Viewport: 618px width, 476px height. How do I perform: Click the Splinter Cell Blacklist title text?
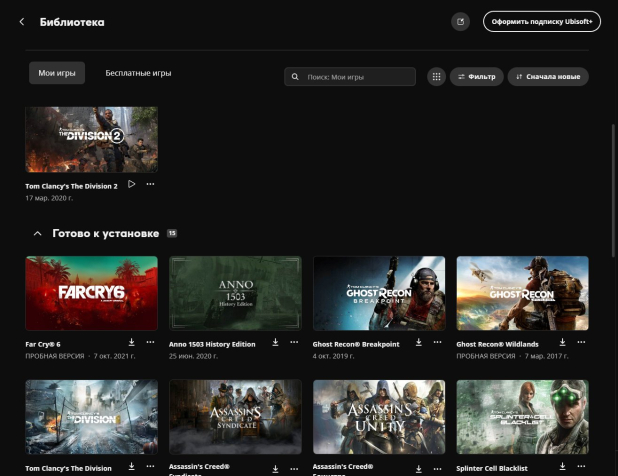coord(492,469)
